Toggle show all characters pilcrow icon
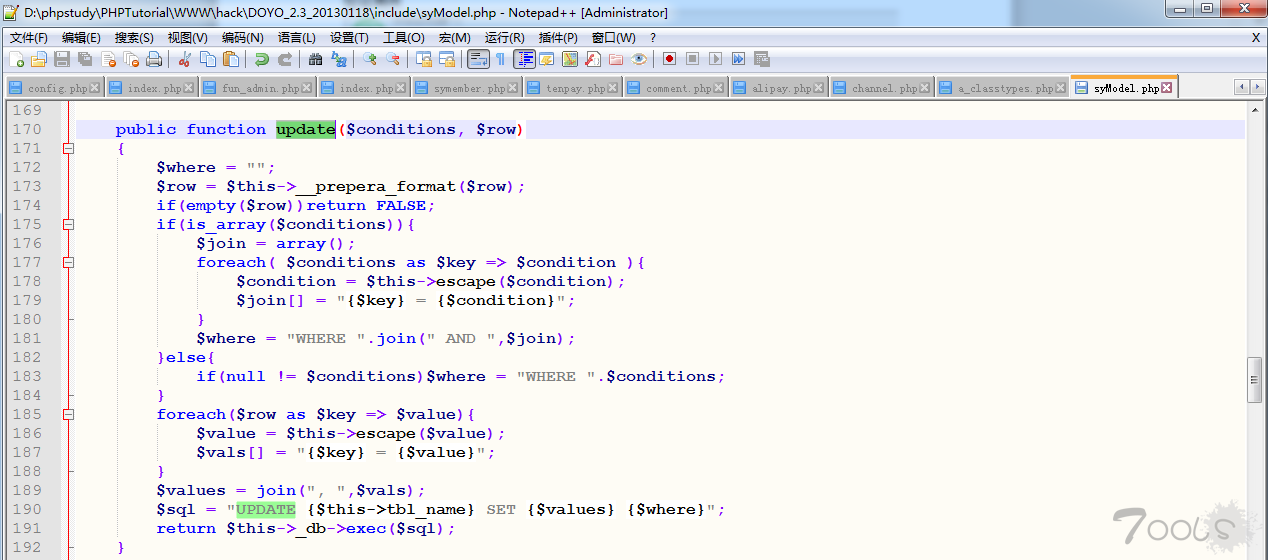1268x560 pixels. pyautogui.click(x=501, y=59)
